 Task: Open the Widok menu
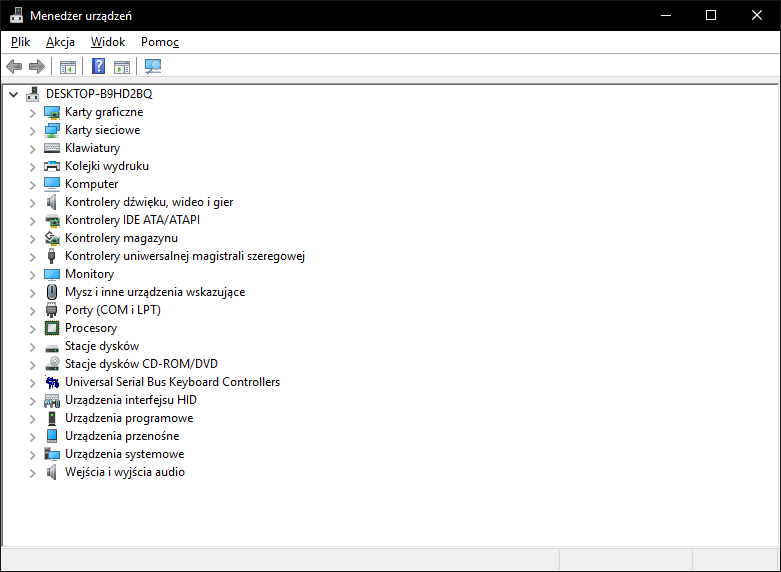[108, 42]
